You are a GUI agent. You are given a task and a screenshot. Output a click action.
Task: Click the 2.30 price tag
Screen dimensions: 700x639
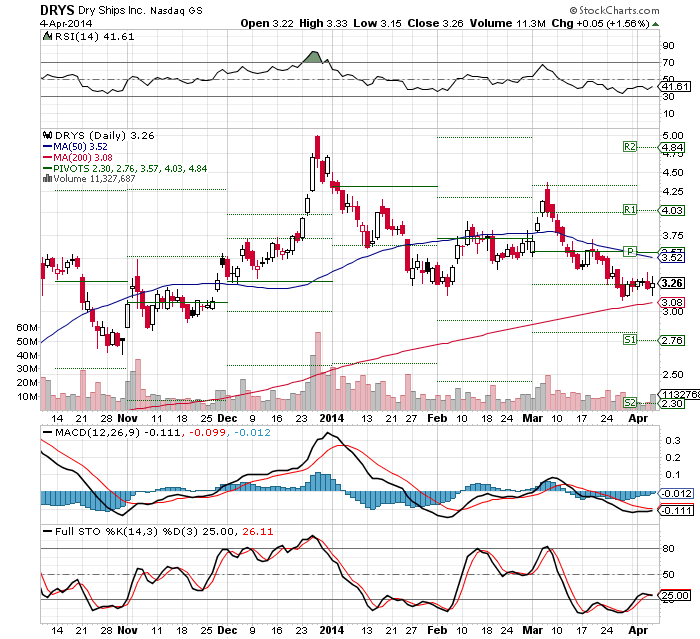click(672, 404)
